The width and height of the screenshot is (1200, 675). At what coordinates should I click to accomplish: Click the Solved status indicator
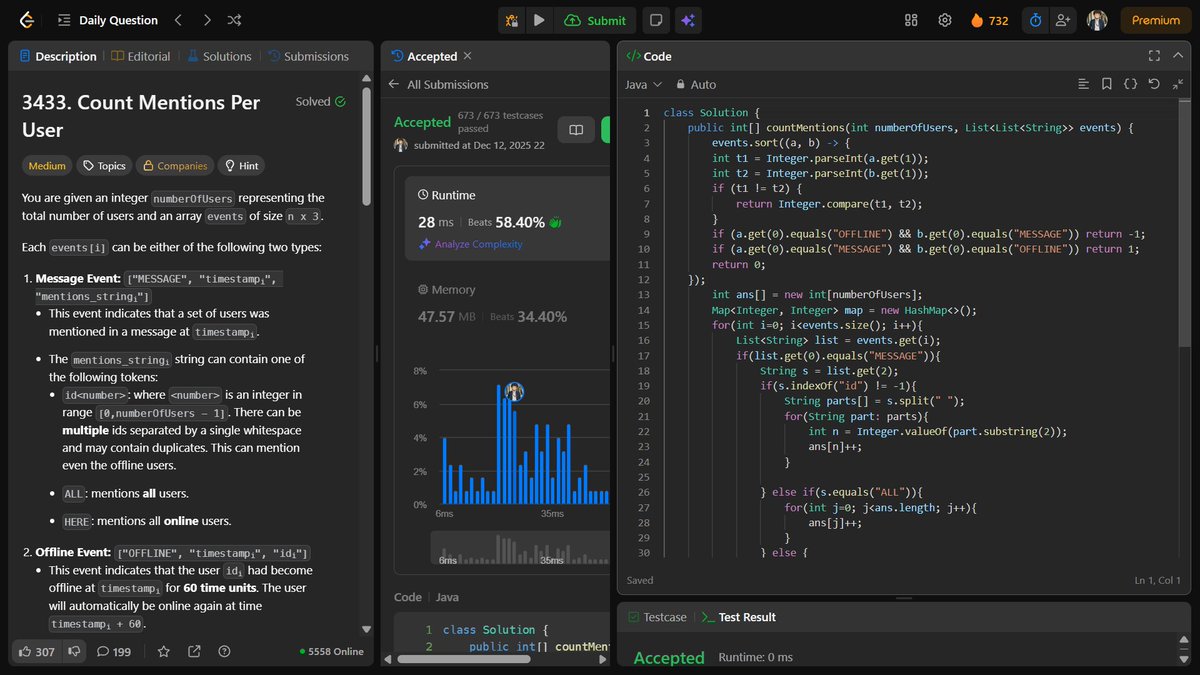click(321, 101)
